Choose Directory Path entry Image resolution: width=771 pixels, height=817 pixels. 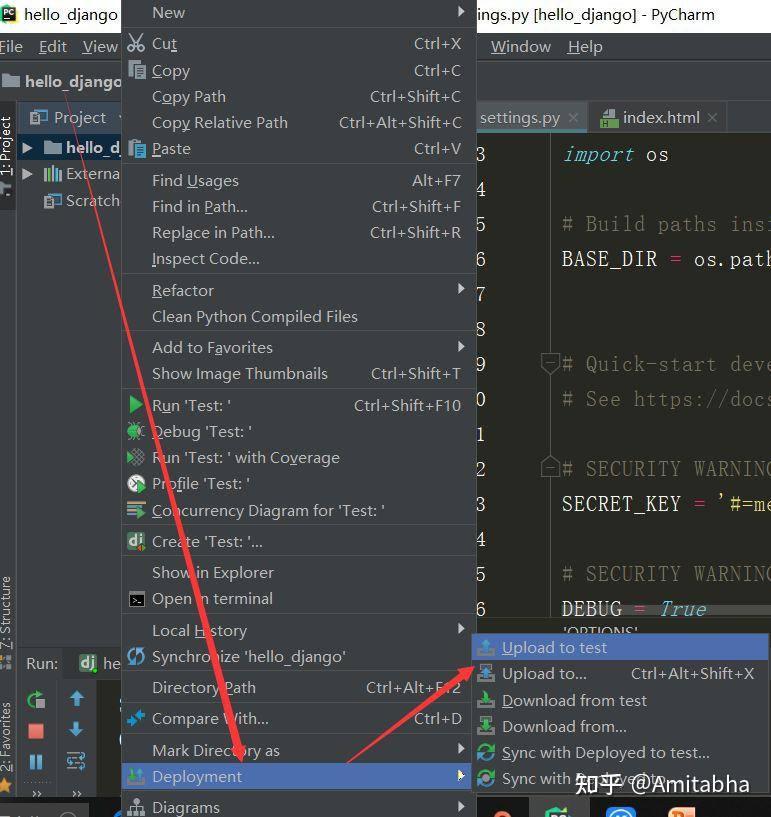[299, 688]
